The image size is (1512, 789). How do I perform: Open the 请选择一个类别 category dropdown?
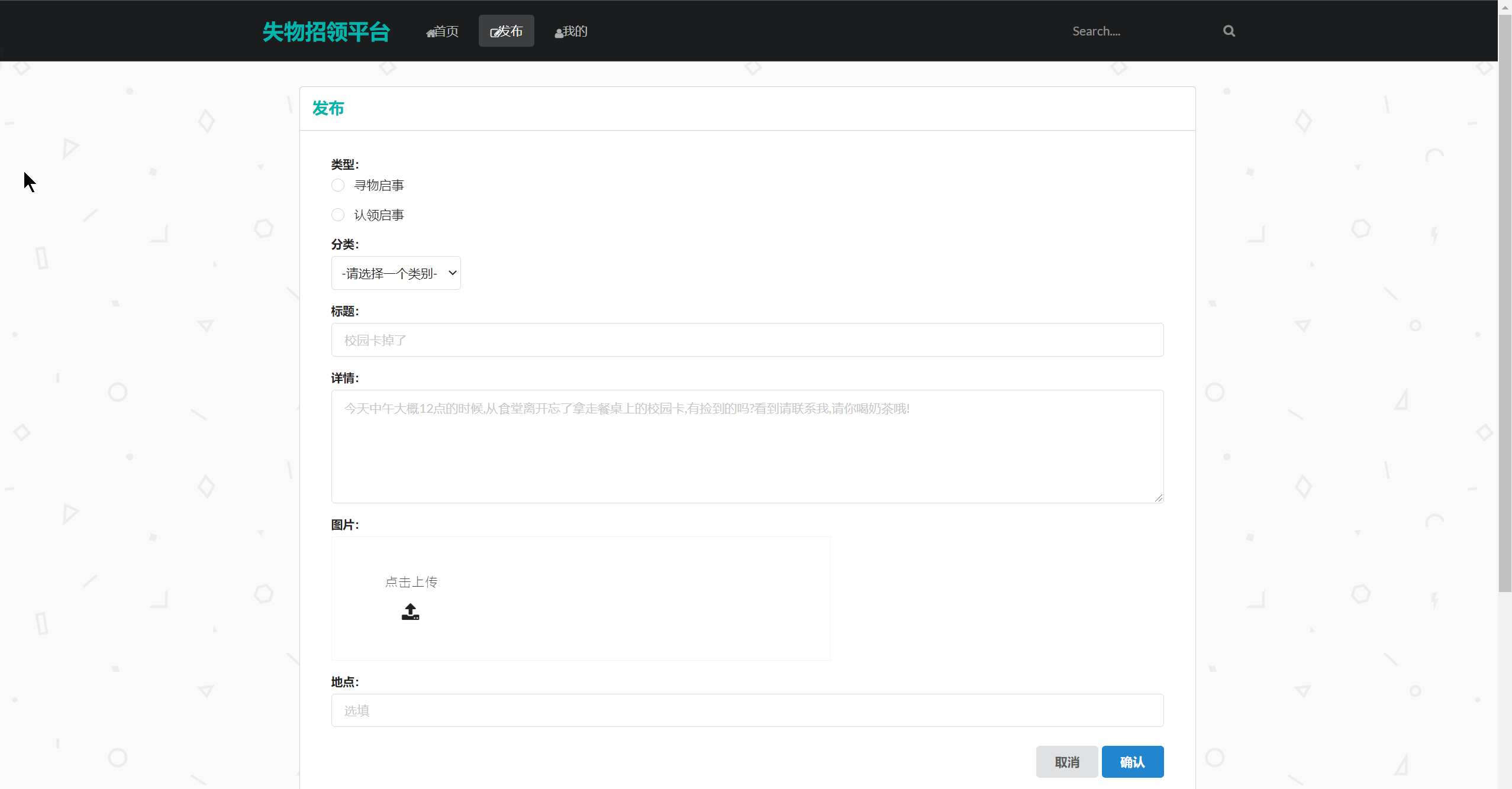[395, 273]
